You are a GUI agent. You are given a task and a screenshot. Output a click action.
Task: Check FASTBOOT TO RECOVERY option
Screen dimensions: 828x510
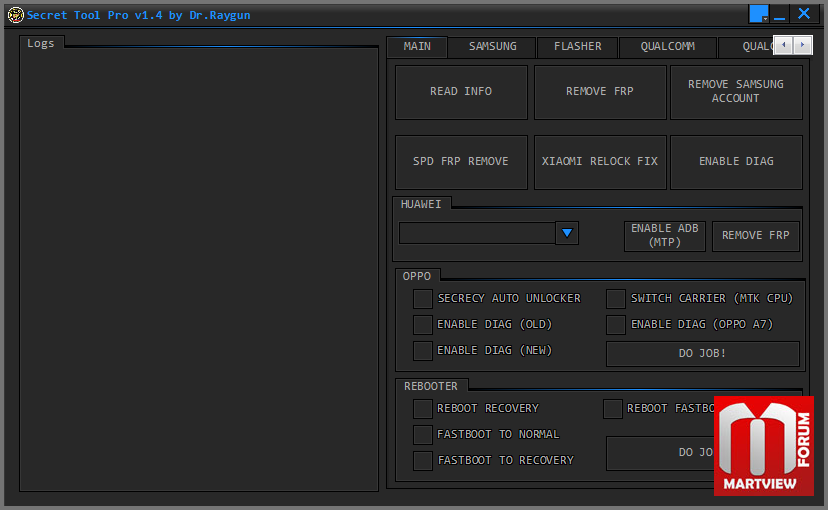423,460
